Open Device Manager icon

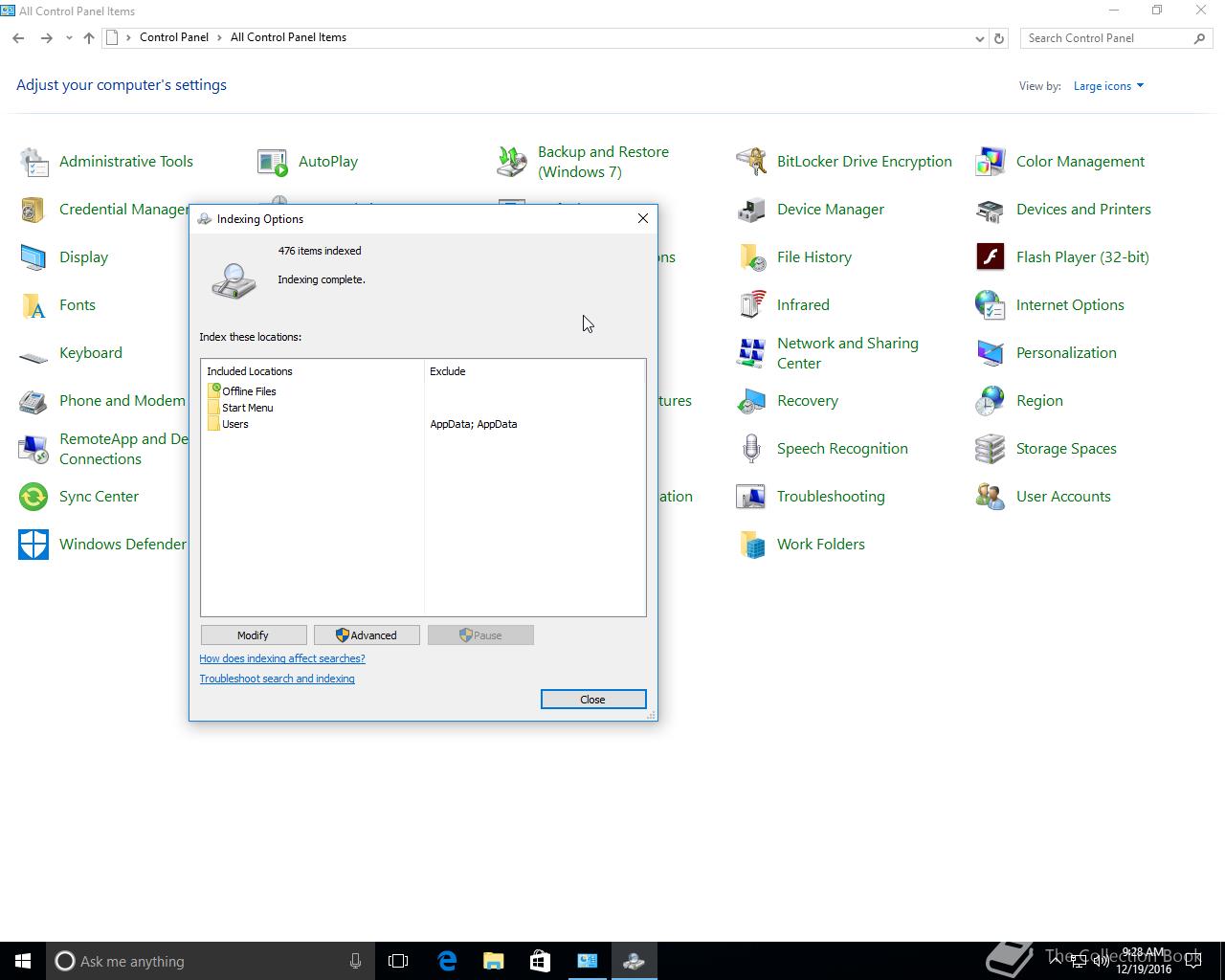751,210
